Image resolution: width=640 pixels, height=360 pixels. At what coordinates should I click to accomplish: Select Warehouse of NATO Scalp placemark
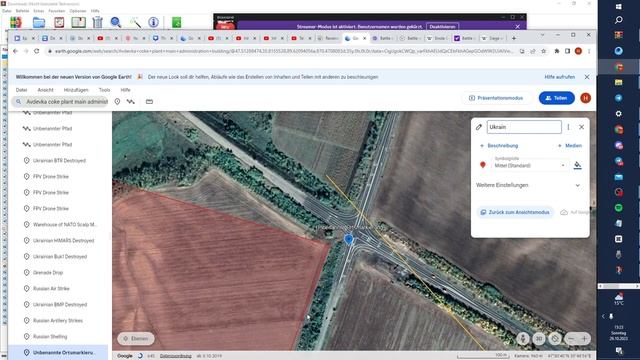click(x=59, y=224)
